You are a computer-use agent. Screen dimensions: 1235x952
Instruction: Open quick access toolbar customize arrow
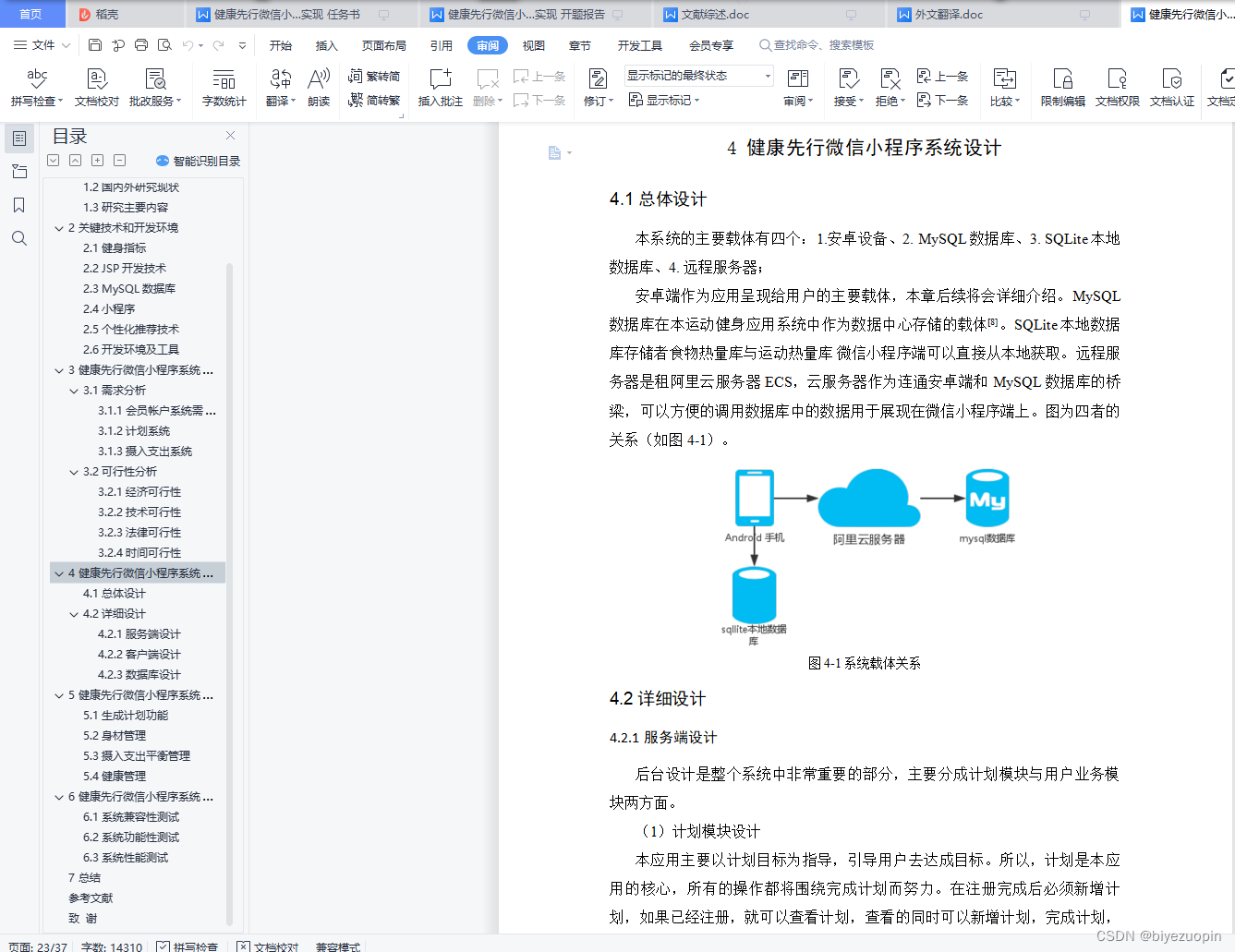242,45
